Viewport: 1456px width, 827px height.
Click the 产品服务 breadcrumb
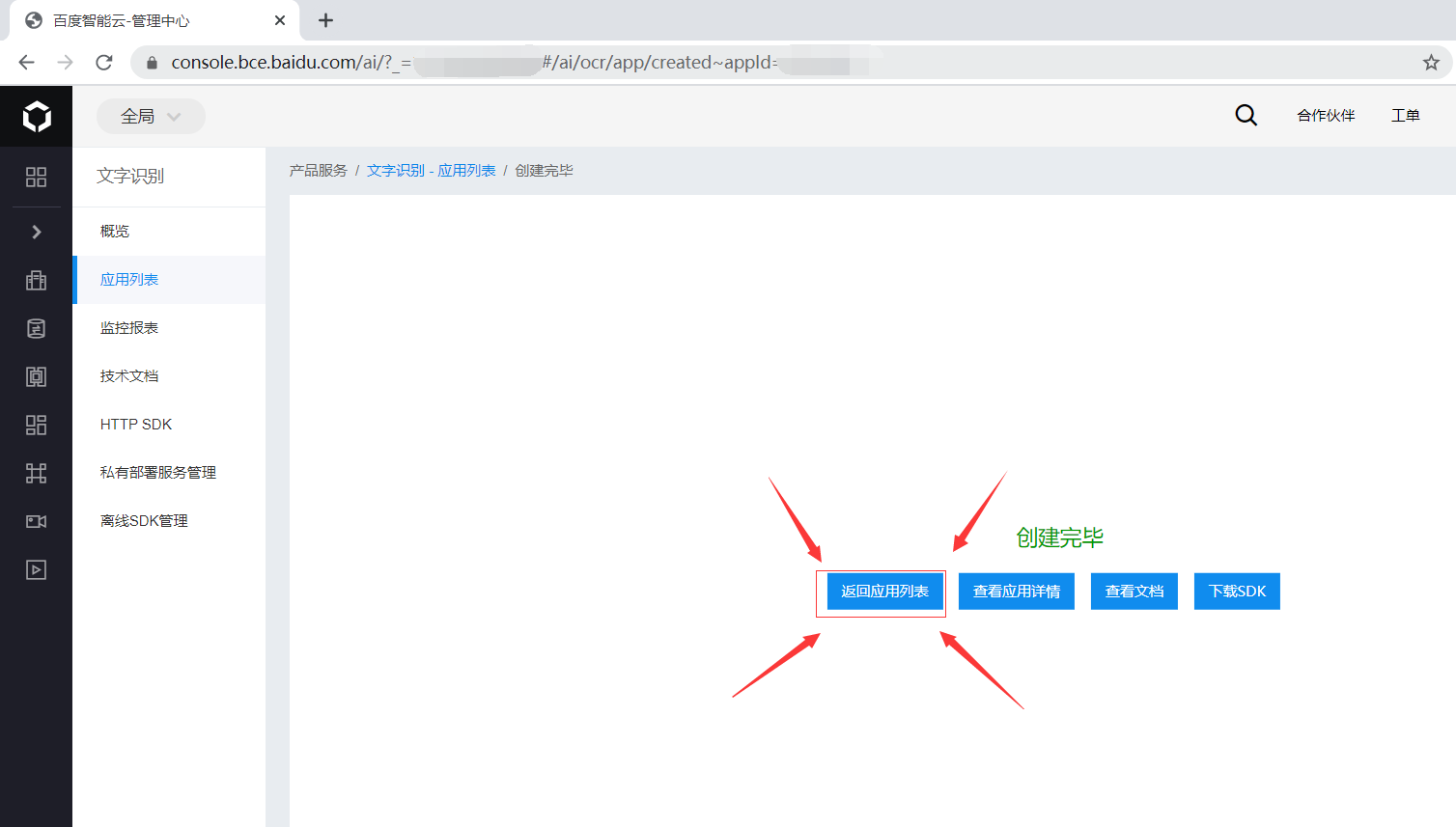pos(318,171)
